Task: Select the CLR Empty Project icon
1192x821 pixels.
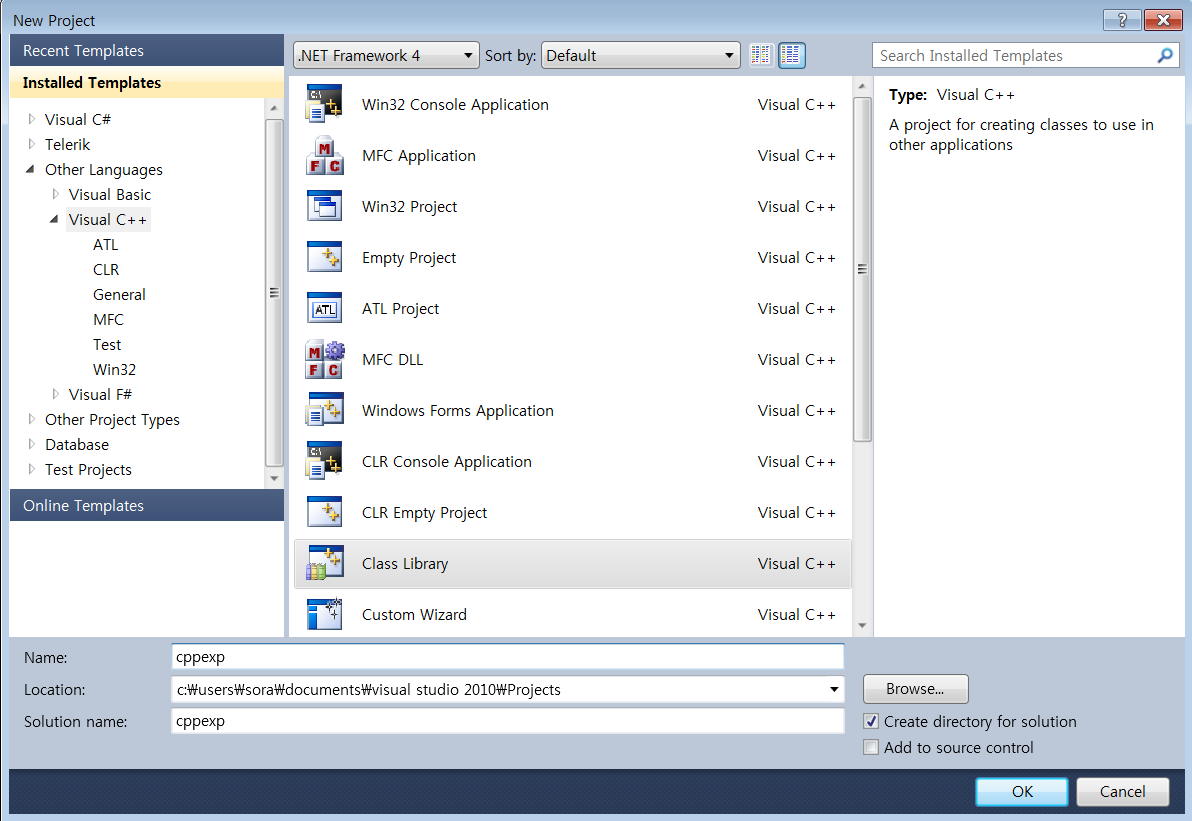Action: [x=324, y=512]
